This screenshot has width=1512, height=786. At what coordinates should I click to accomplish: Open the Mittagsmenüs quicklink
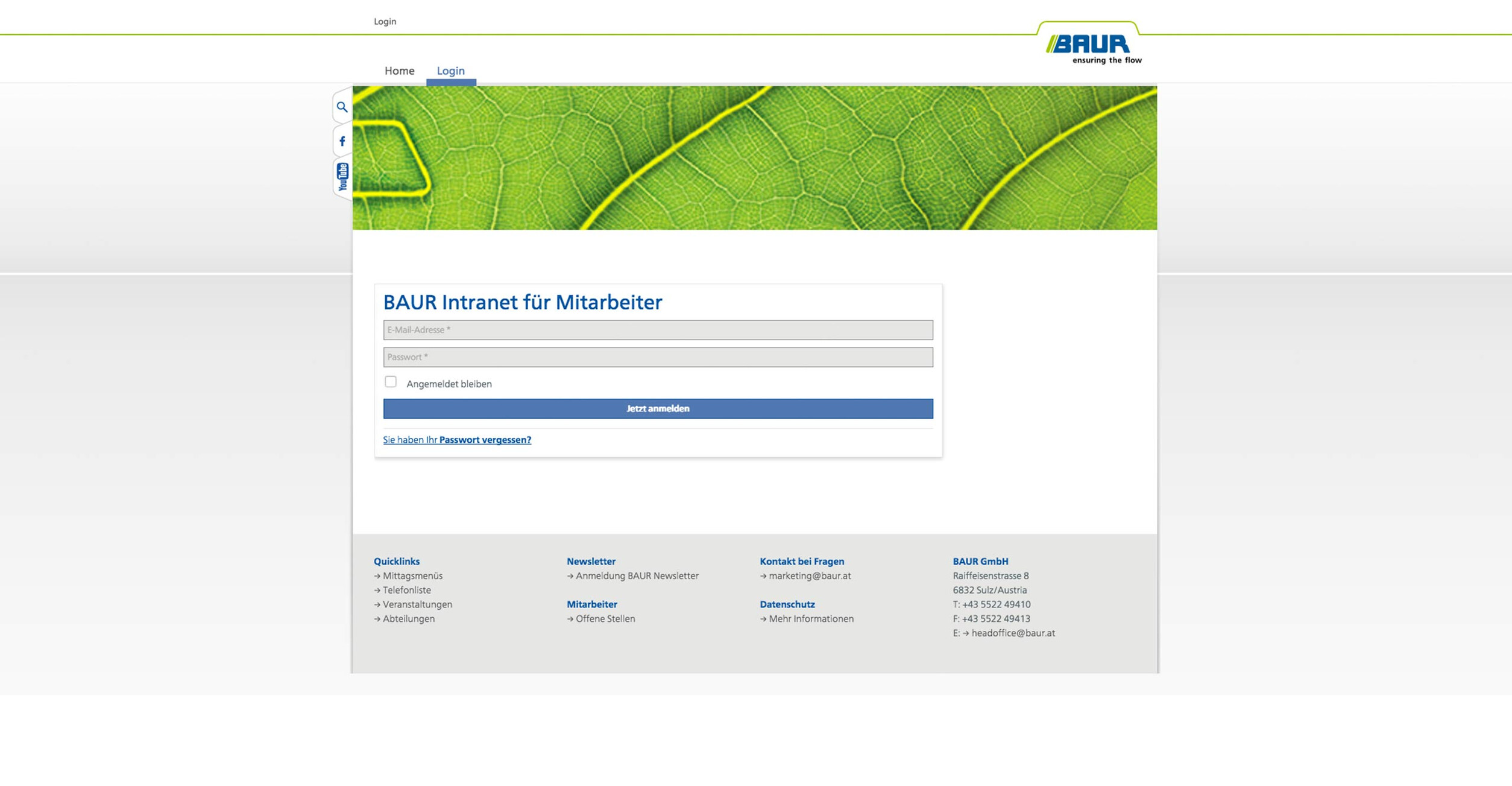[412, 576]
